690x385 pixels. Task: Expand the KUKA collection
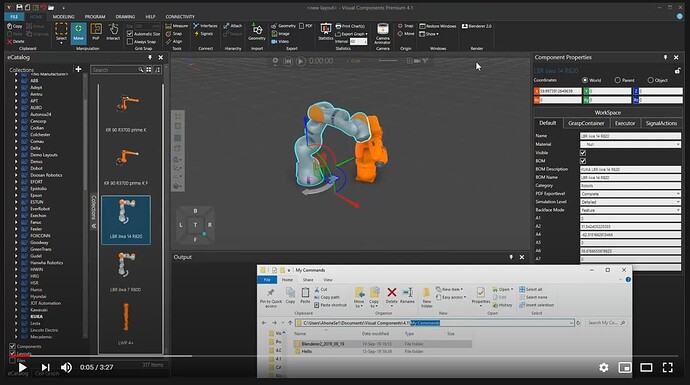(16, 316)
